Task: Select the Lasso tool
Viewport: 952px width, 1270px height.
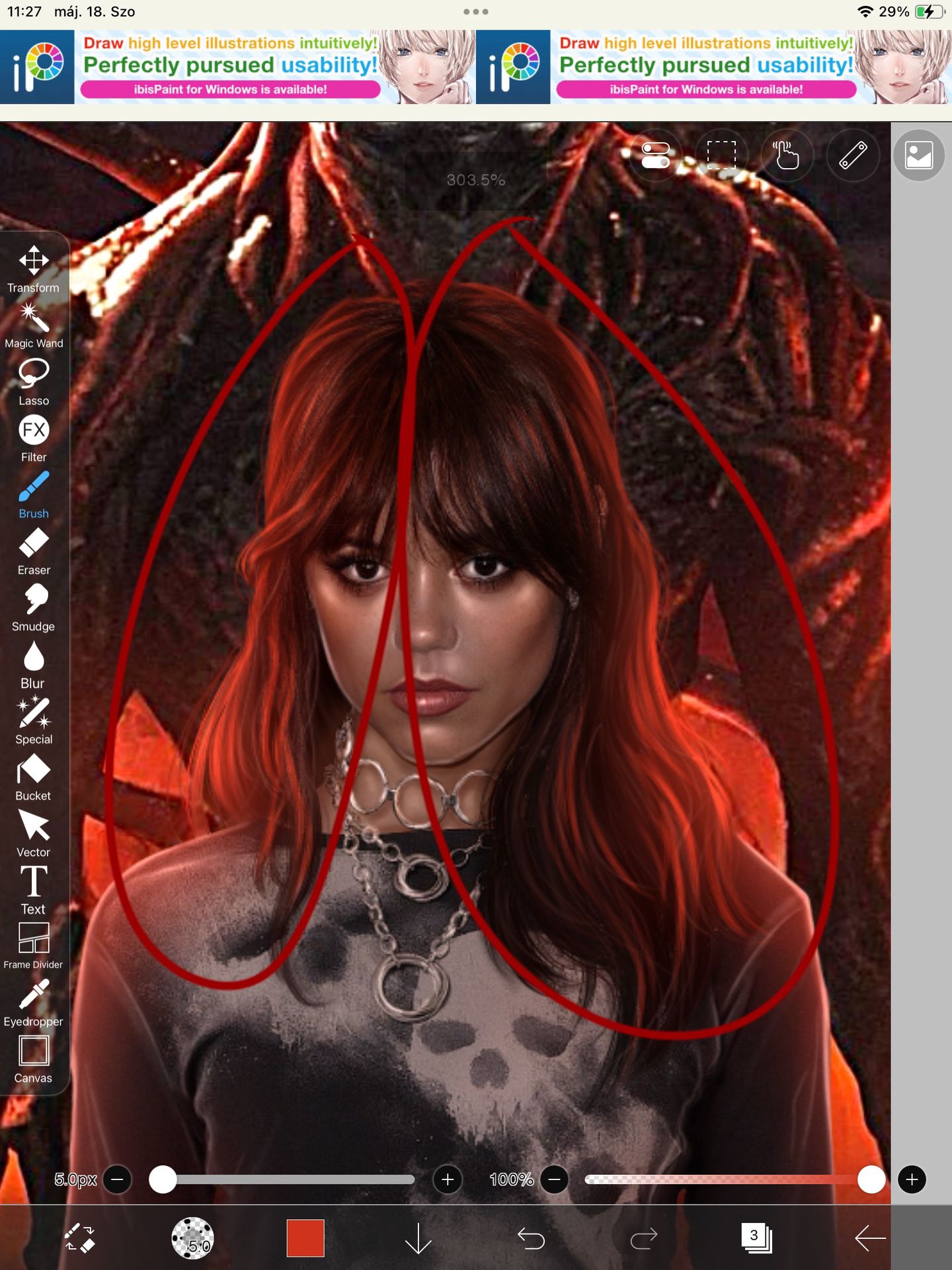Action: click(33, 382)
